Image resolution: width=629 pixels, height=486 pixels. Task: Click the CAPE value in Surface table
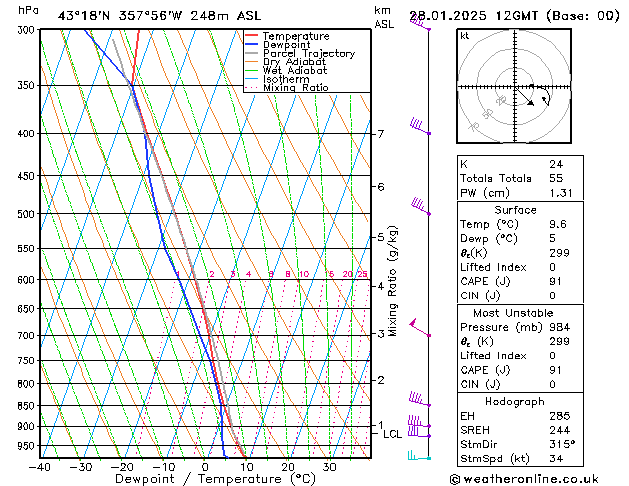[555, 281]
